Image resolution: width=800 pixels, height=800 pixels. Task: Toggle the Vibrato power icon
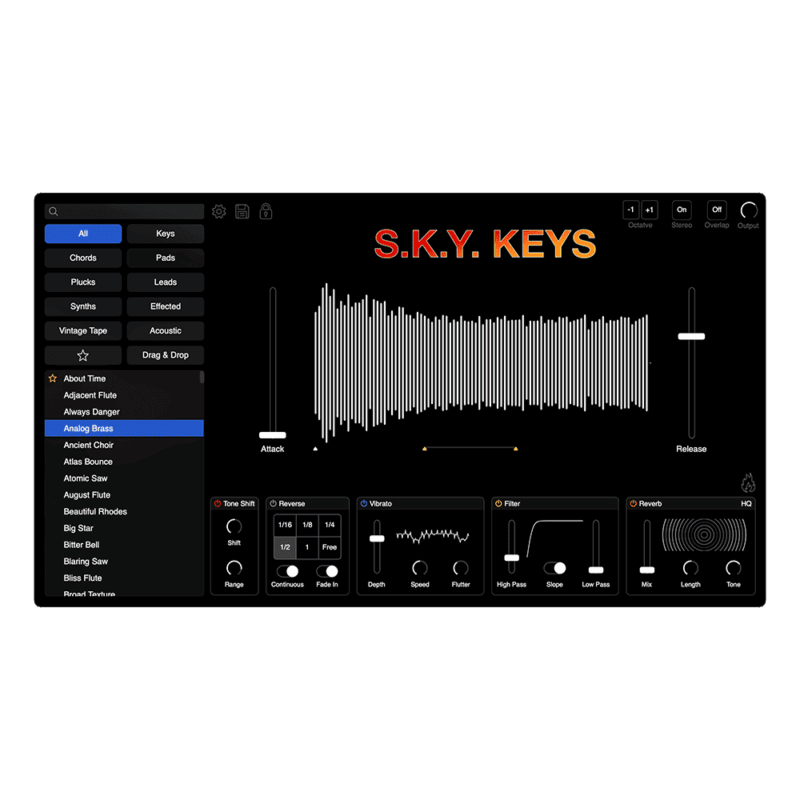click(364, 504)
